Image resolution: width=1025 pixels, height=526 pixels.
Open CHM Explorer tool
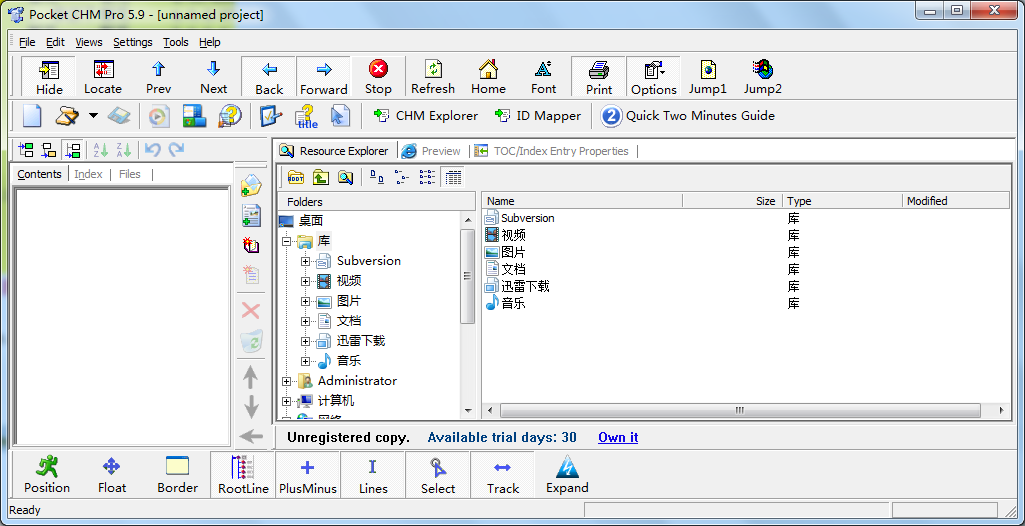[426, 116]
